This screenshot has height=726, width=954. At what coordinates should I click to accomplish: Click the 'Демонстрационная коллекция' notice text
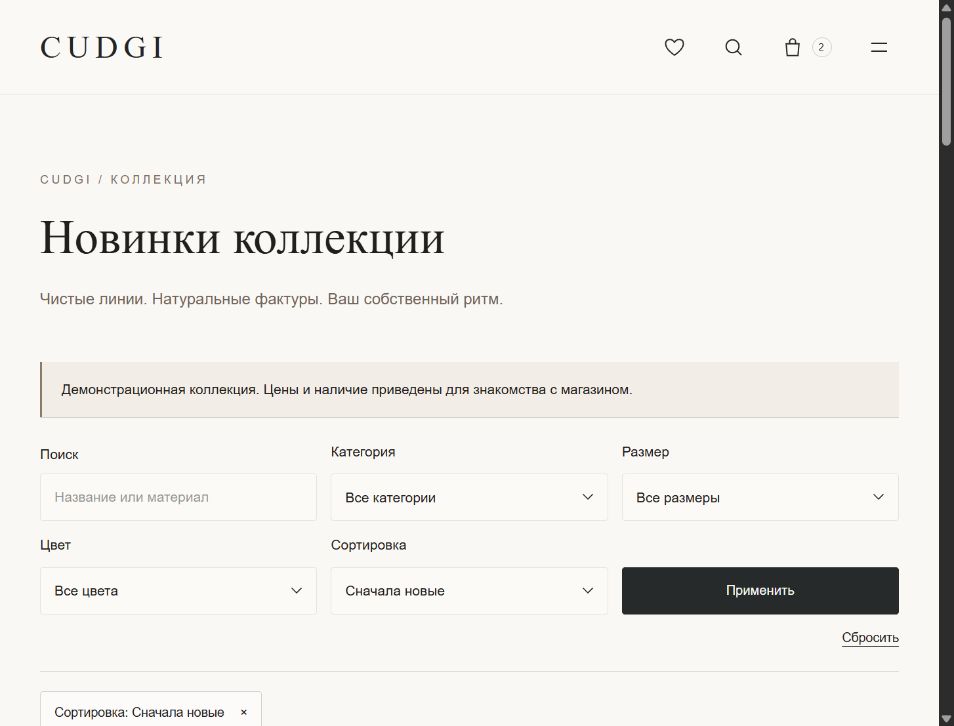pos(347,389)
